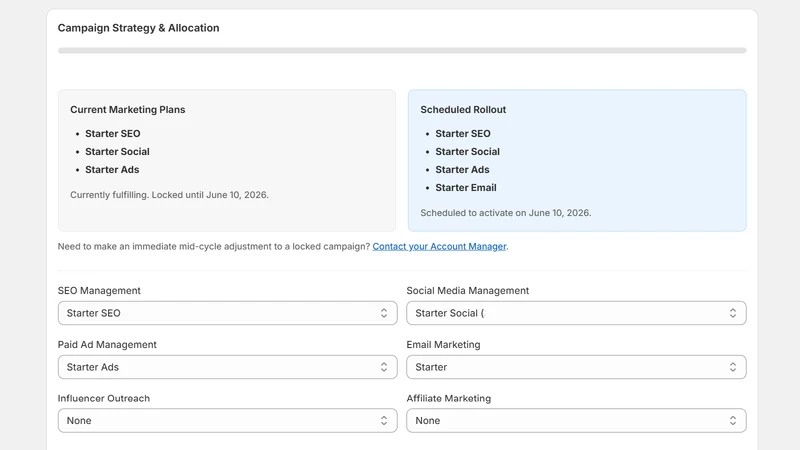Select the Scheduled Rollout heading

pos(463,110)
